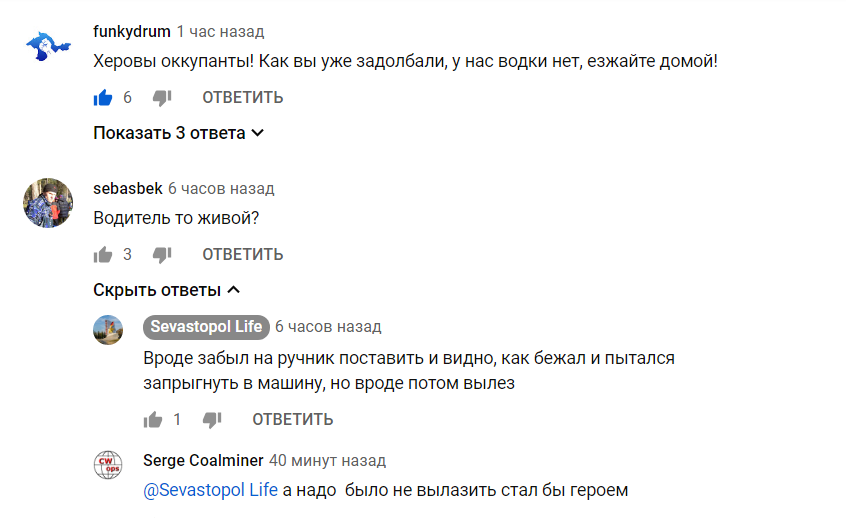The image size is (846, 518).
Task: Click the chevron next to "Показать 3 ответа"
Action: point(258,133)
